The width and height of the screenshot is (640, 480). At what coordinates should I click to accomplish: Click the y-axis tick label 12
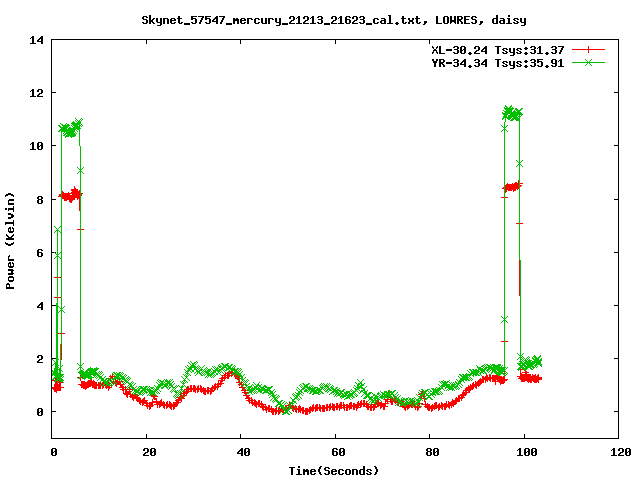(36, 93)
